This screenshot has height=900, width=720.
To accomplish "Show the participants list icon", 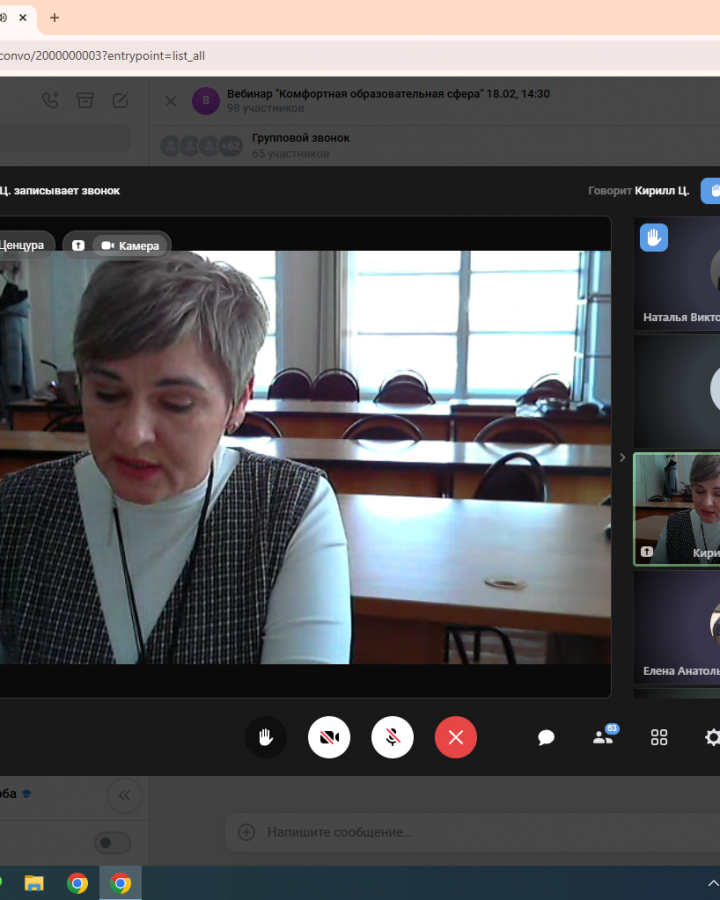I will click(603, 738).
